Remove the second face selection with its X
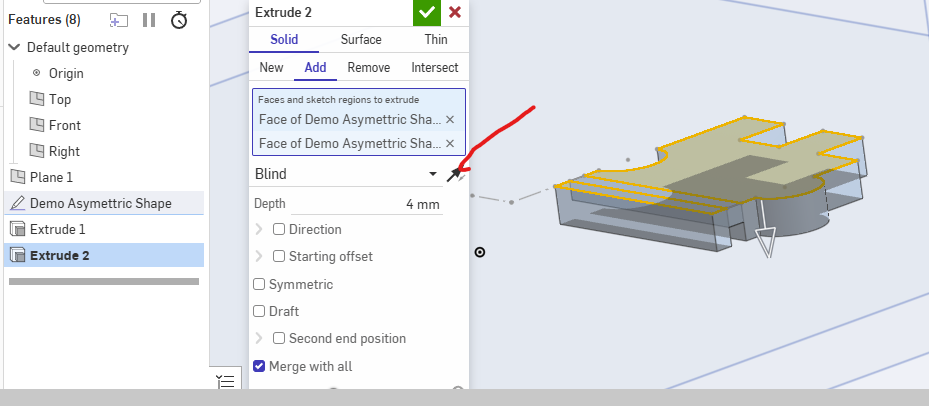 coord(450,143)
